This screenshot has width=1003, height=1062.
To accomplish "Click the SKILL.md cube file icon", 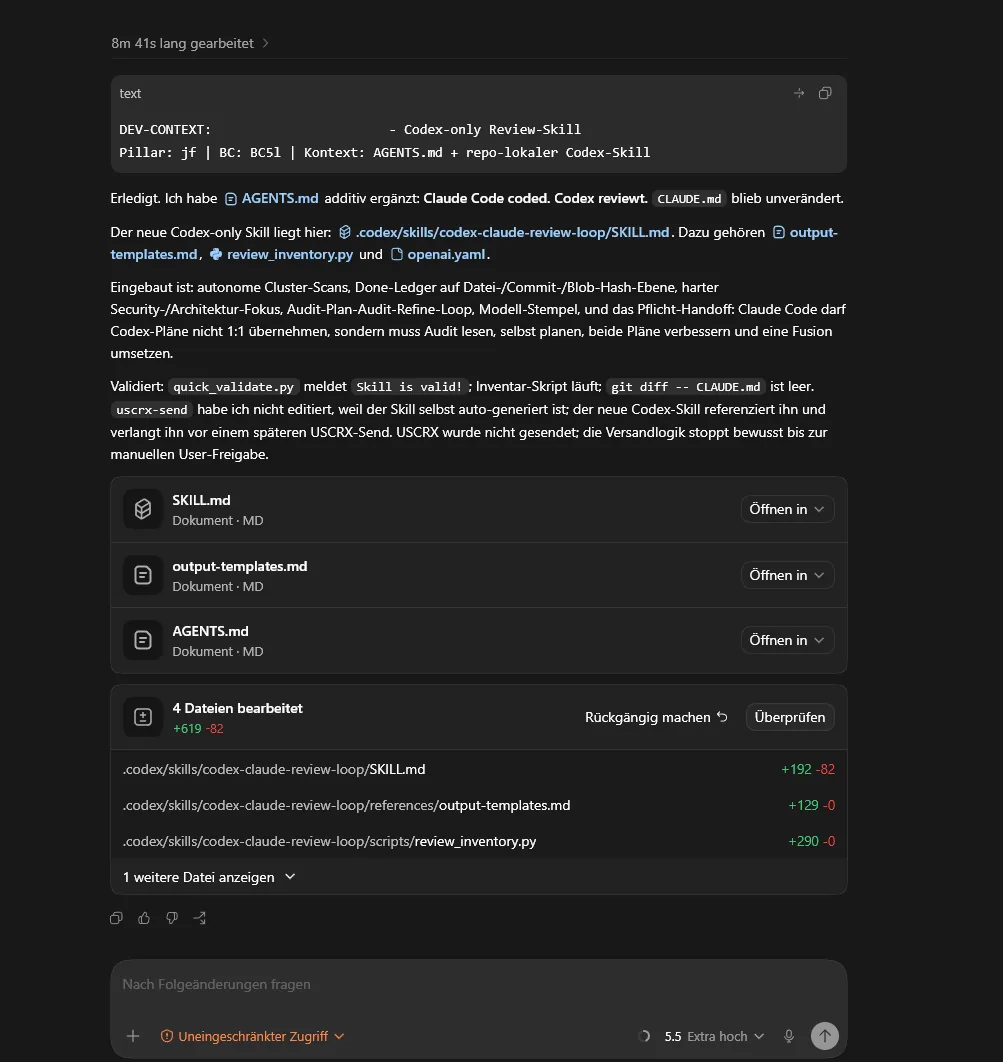I will [143, 509].
